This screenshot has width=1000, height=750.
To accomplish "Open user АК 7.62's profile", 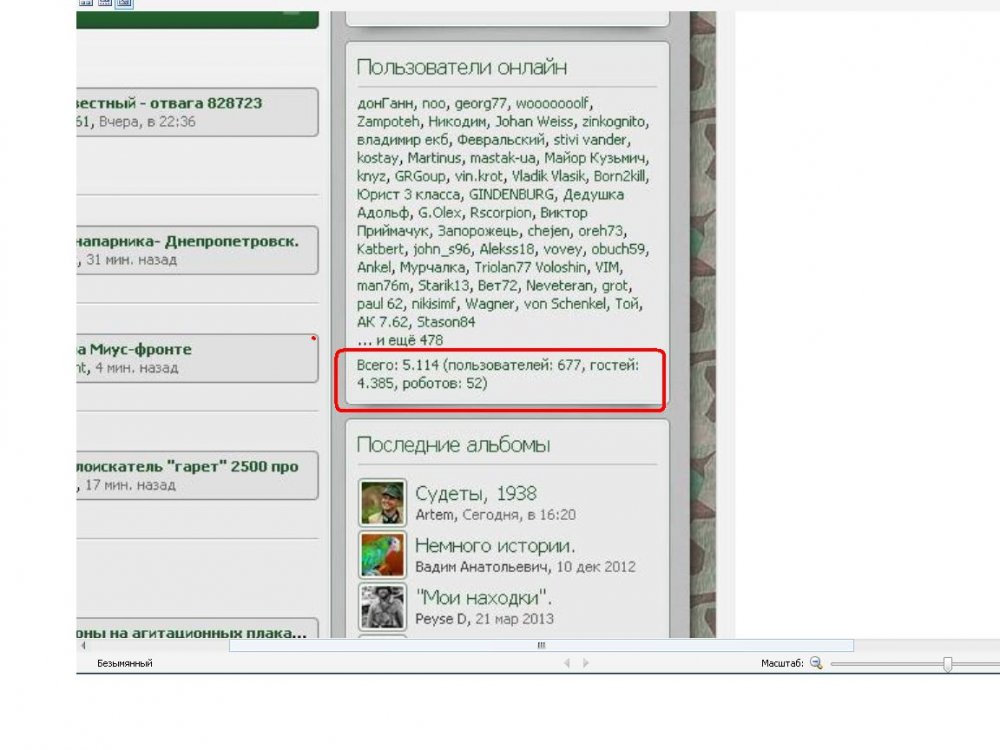I will [382, 322].
